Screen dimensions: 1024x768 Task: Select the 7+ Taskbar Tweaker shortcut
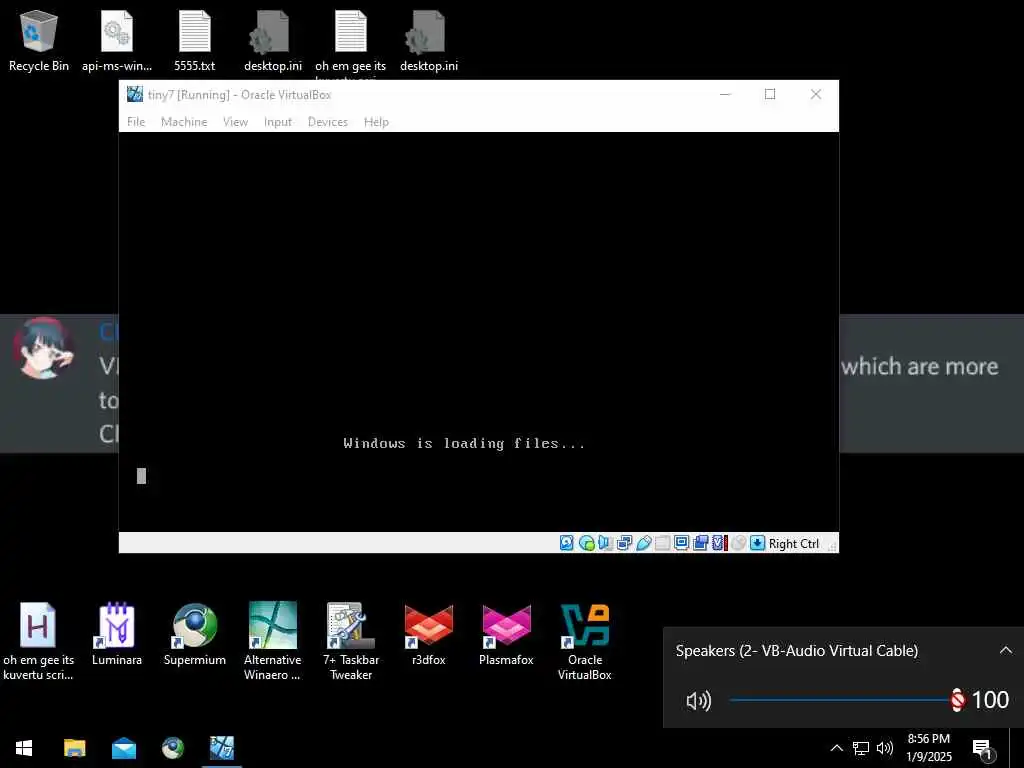click(351, 641)
